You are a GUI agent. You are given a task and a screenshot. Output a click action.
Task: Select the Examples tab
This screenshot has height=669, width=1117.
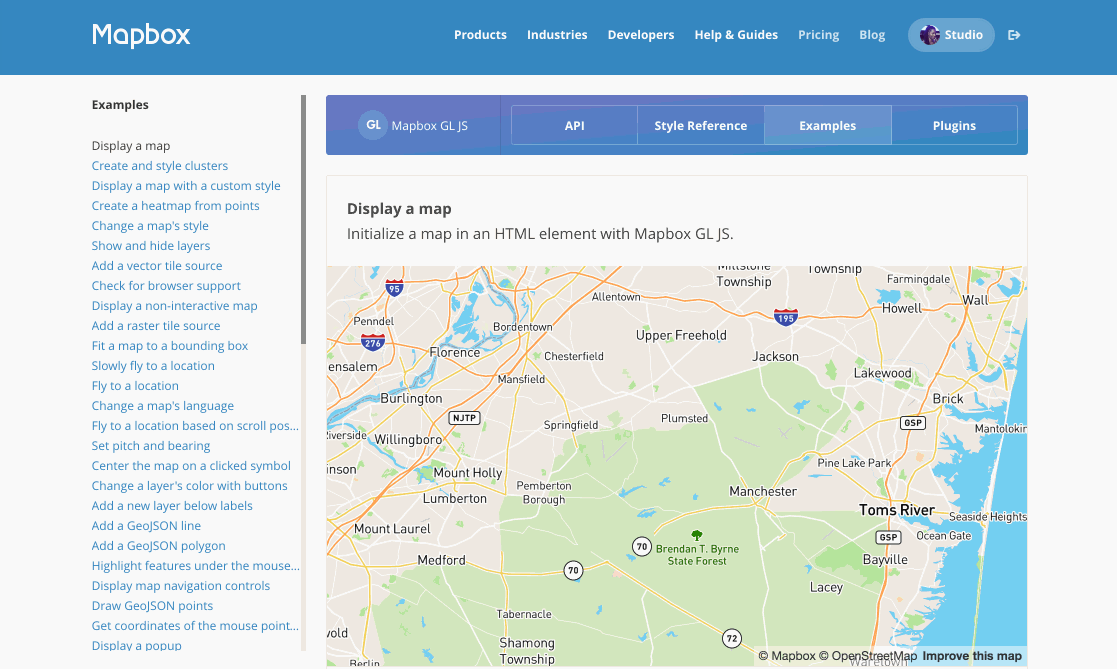pos(828,125)
